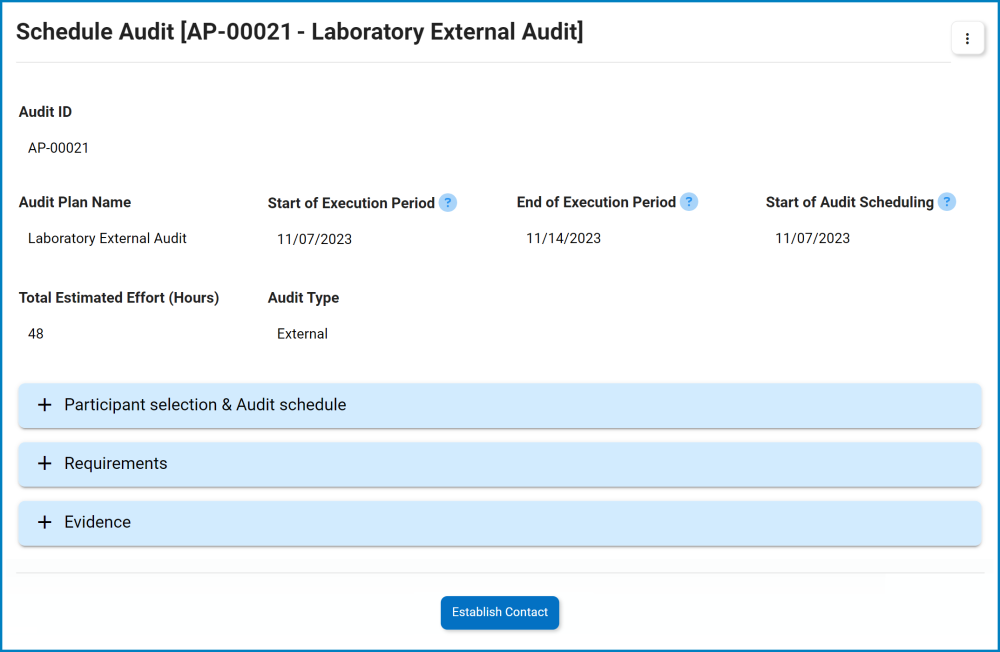
Task: View help for Start of Audit Scheduling
Action: click(946, 202)
